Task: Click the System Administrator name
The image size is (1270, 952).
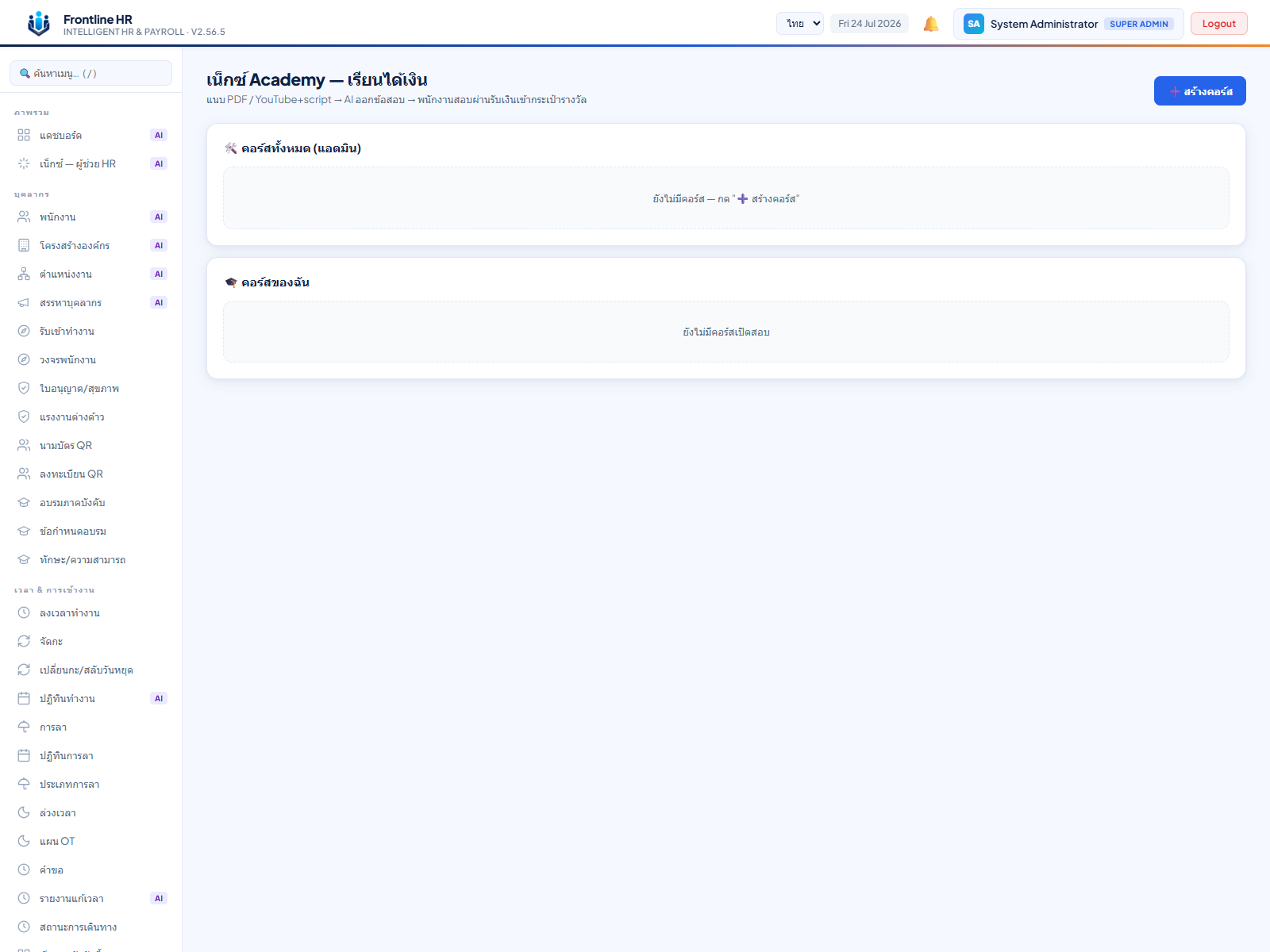Action: (x=1045, y=24)
